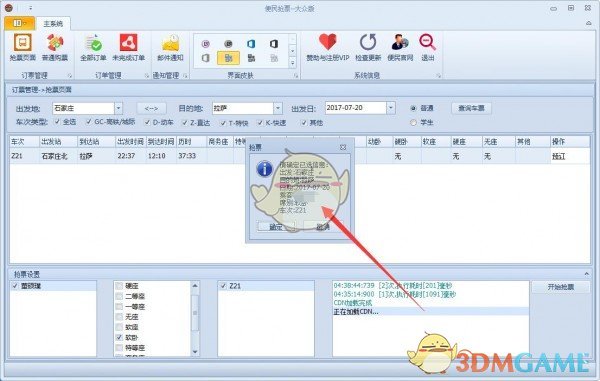Toggle the K-快速 checkbox

coord(260,122)
